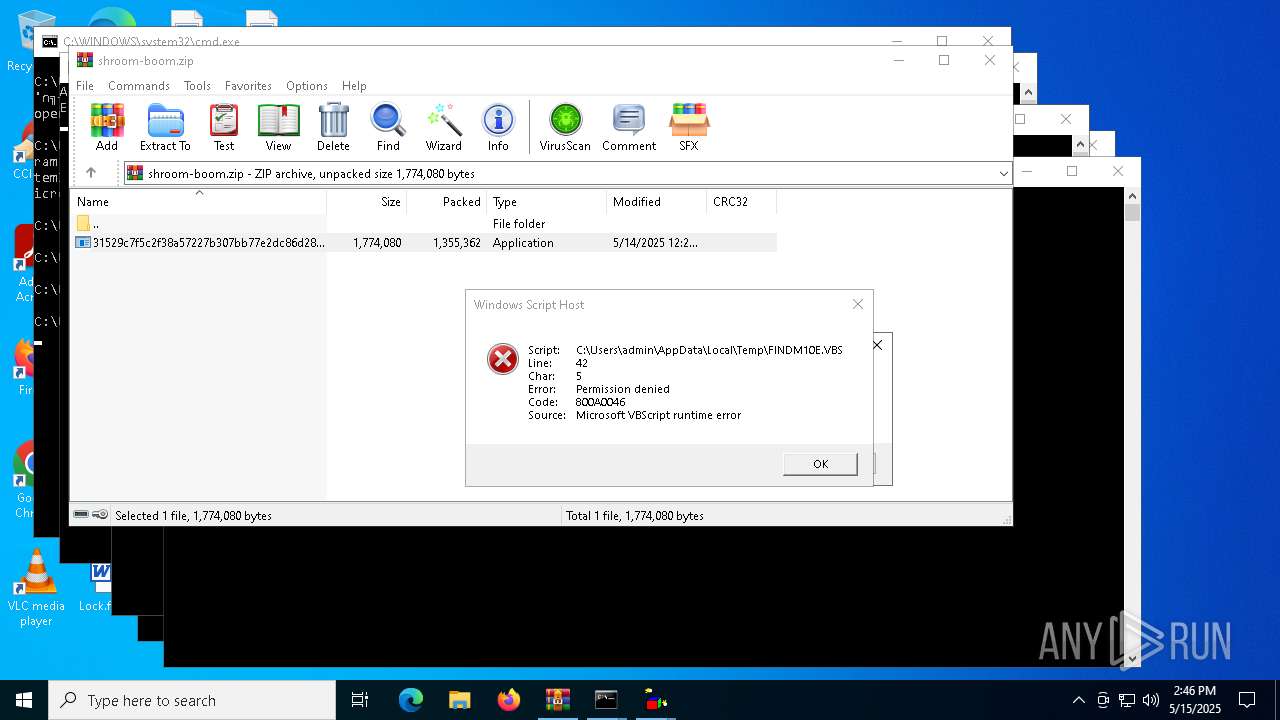
Task: Open the VLC media player desktop shortcut
Action: pyautogui.click(x=36, y=588)
